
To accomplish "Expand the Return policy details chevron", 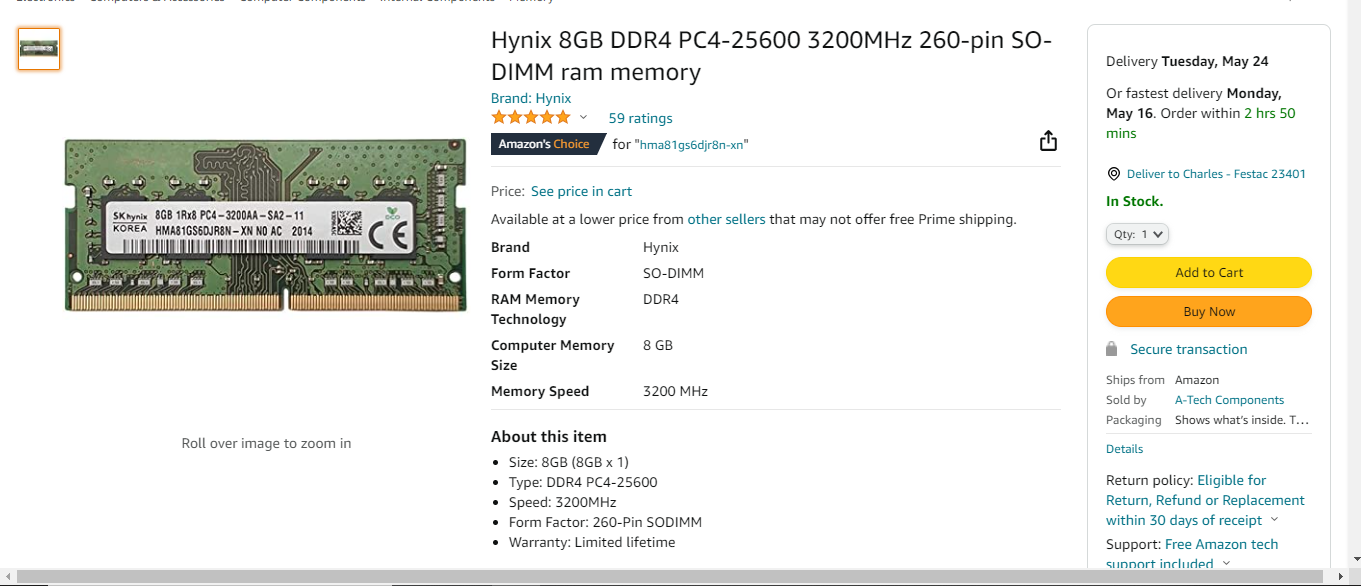I will pos(1274,520).
